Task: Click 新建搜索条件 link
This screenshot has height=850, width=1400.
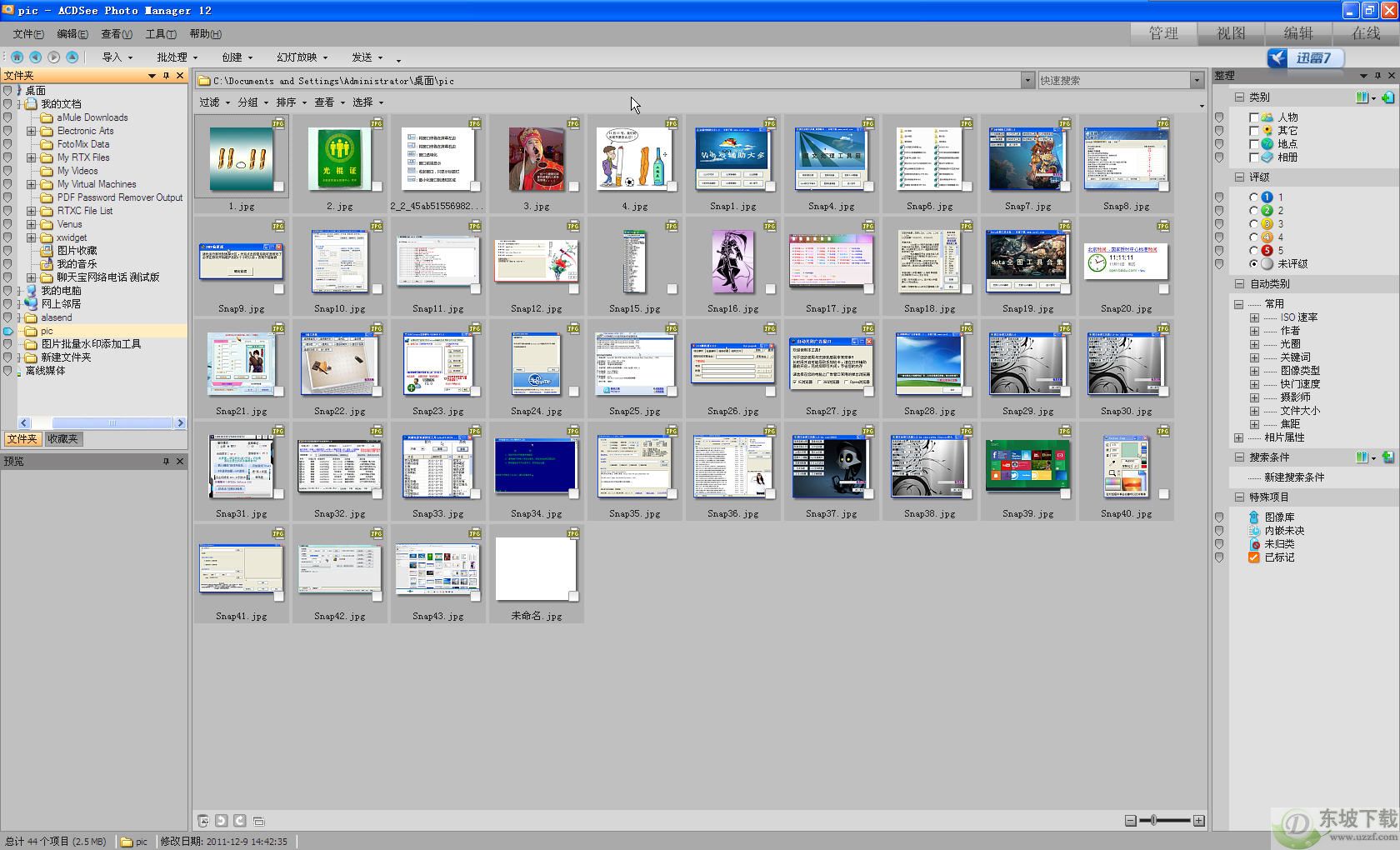Action: pos(1294,477)
